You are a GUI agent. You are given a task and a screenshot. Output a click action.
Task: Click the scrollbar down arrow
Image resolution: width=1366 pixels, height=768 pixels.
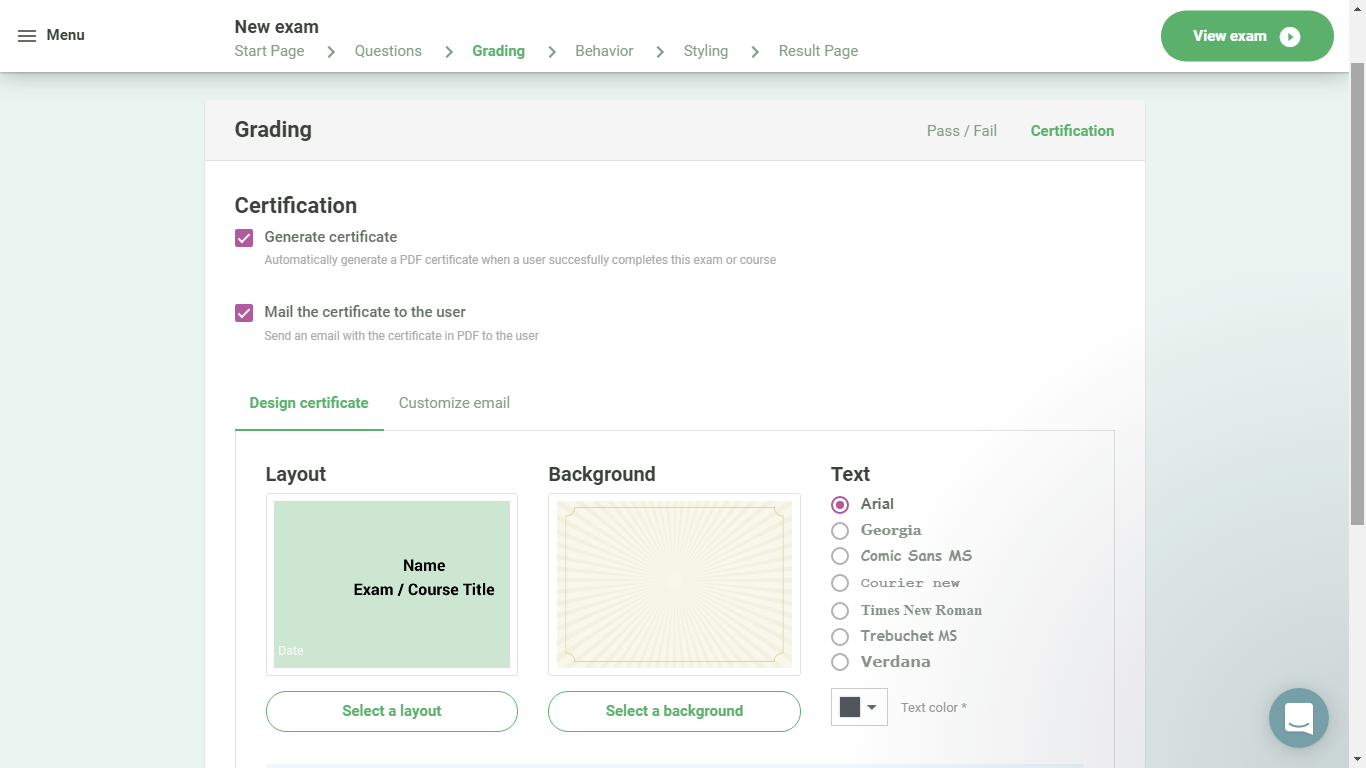(1357, 759)
